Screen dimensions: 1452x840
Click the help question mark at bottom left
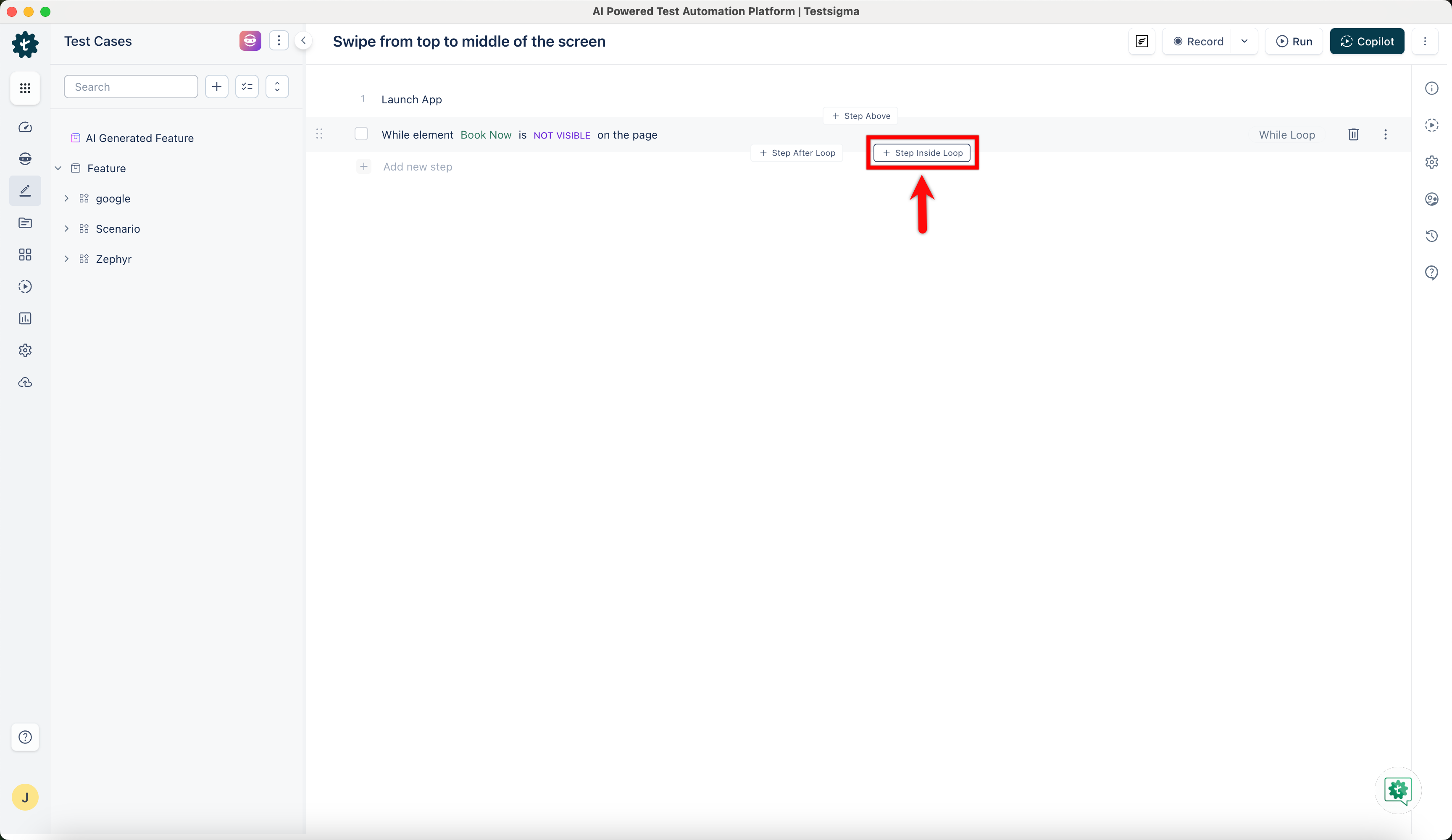tap(25, 737)
